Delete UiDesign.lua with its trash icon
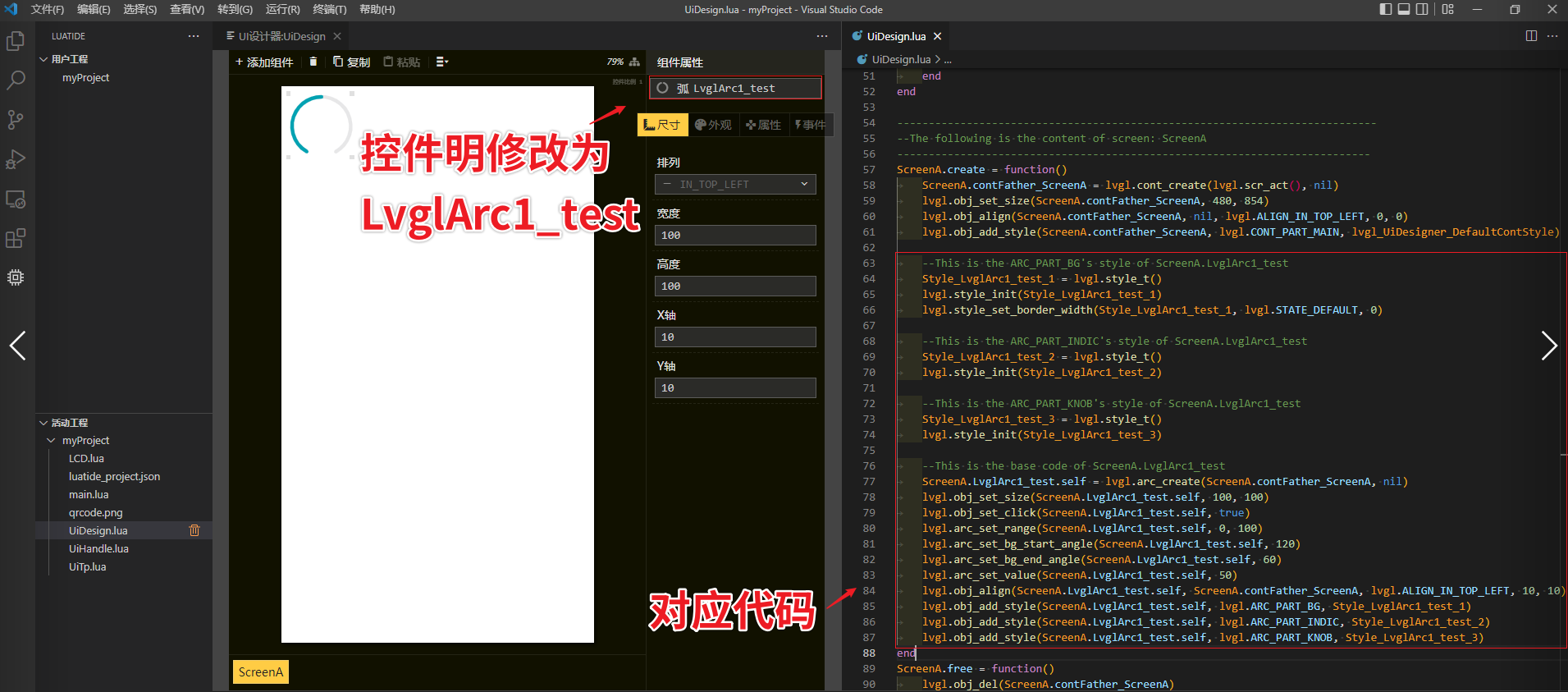 click(194, 530)
